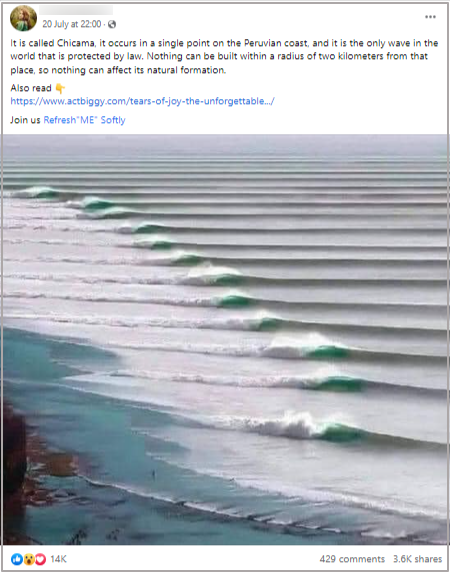
Task: Click the blue Like reaction icon
Action: 17,559
